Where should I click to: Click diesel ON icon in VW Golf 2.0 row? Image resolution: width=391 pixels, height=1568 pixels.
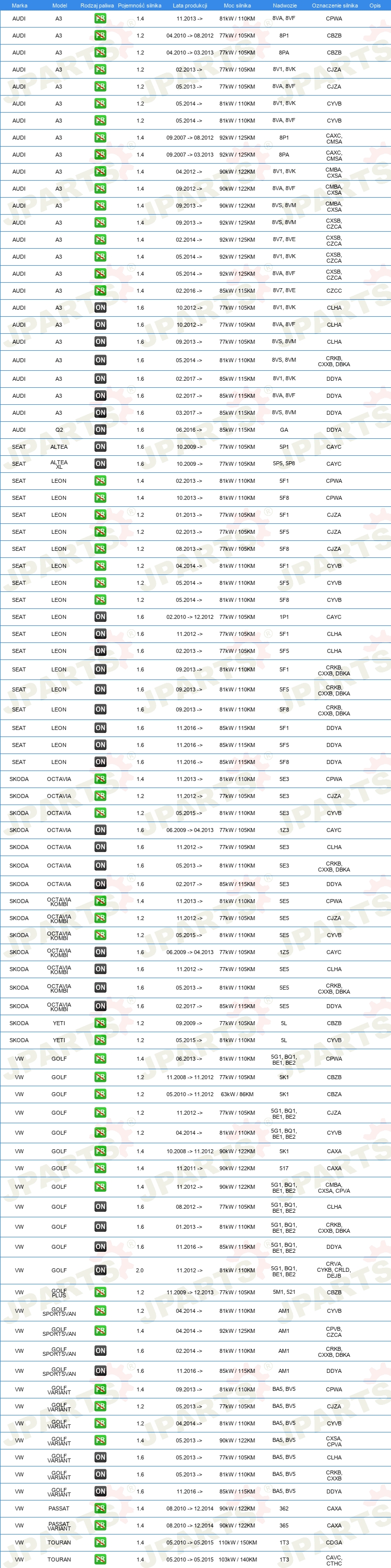(x=100, y=1270)
